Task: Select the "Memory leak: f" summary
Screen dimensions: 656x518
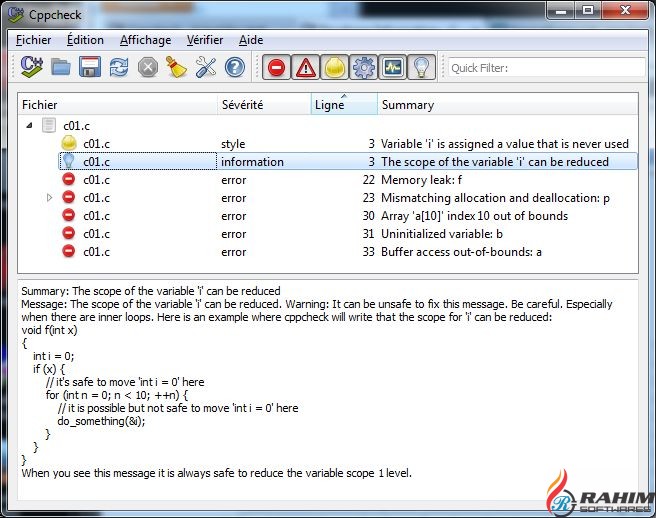Action: (x=421, y=180)
